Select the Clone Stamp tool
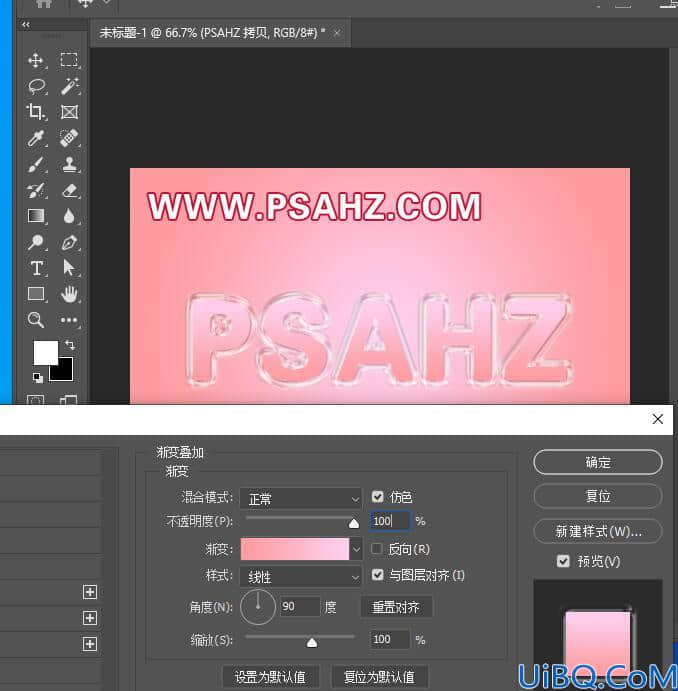Viewport: 678px width, 691px height. click(69, 164)
